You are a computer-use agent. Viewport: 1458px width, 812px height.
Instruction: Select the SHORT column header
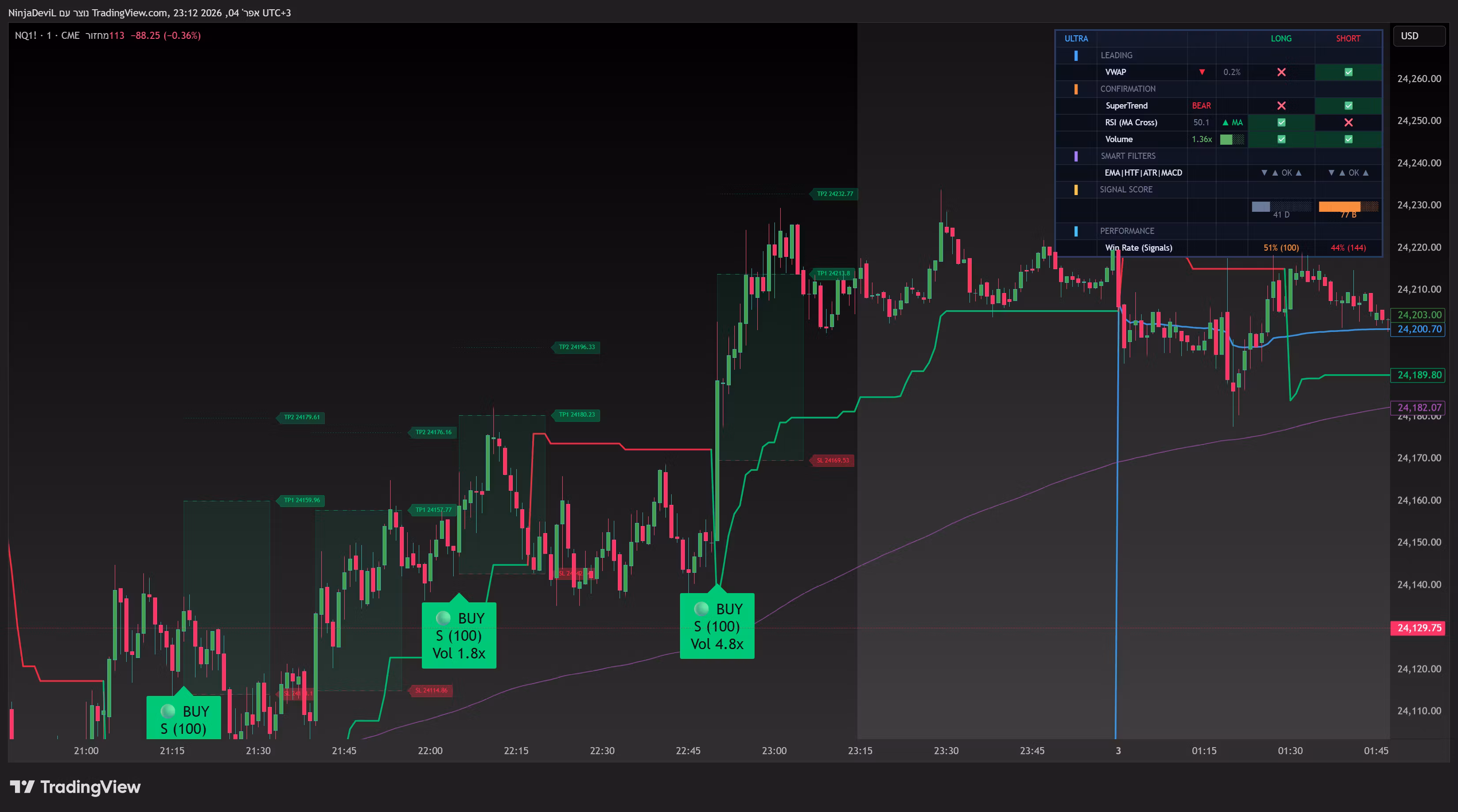[1348, 38]
